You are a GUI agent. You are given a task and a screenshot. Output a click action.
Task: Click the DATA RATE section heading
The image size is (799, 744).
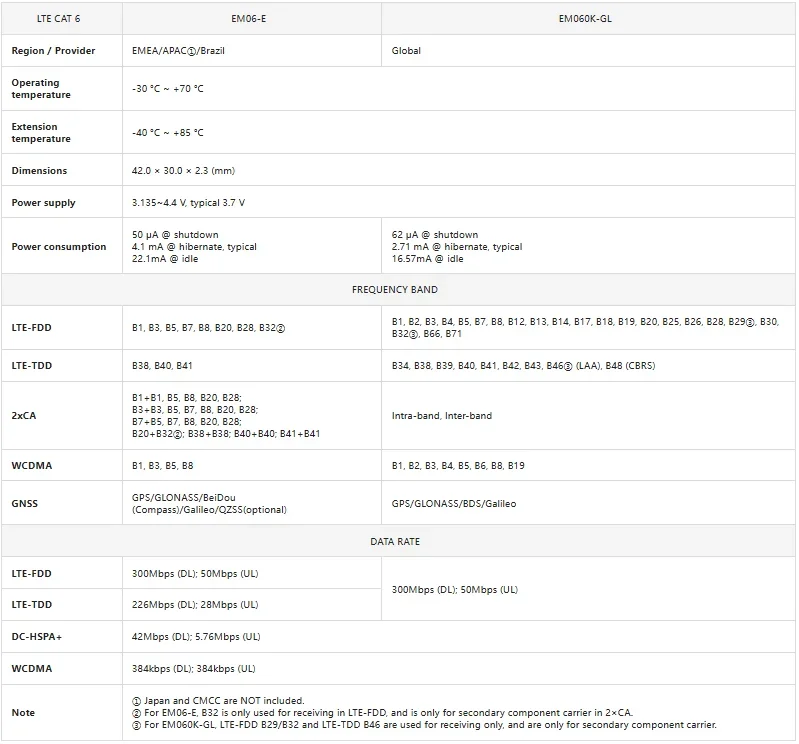(x=395, y=542)
